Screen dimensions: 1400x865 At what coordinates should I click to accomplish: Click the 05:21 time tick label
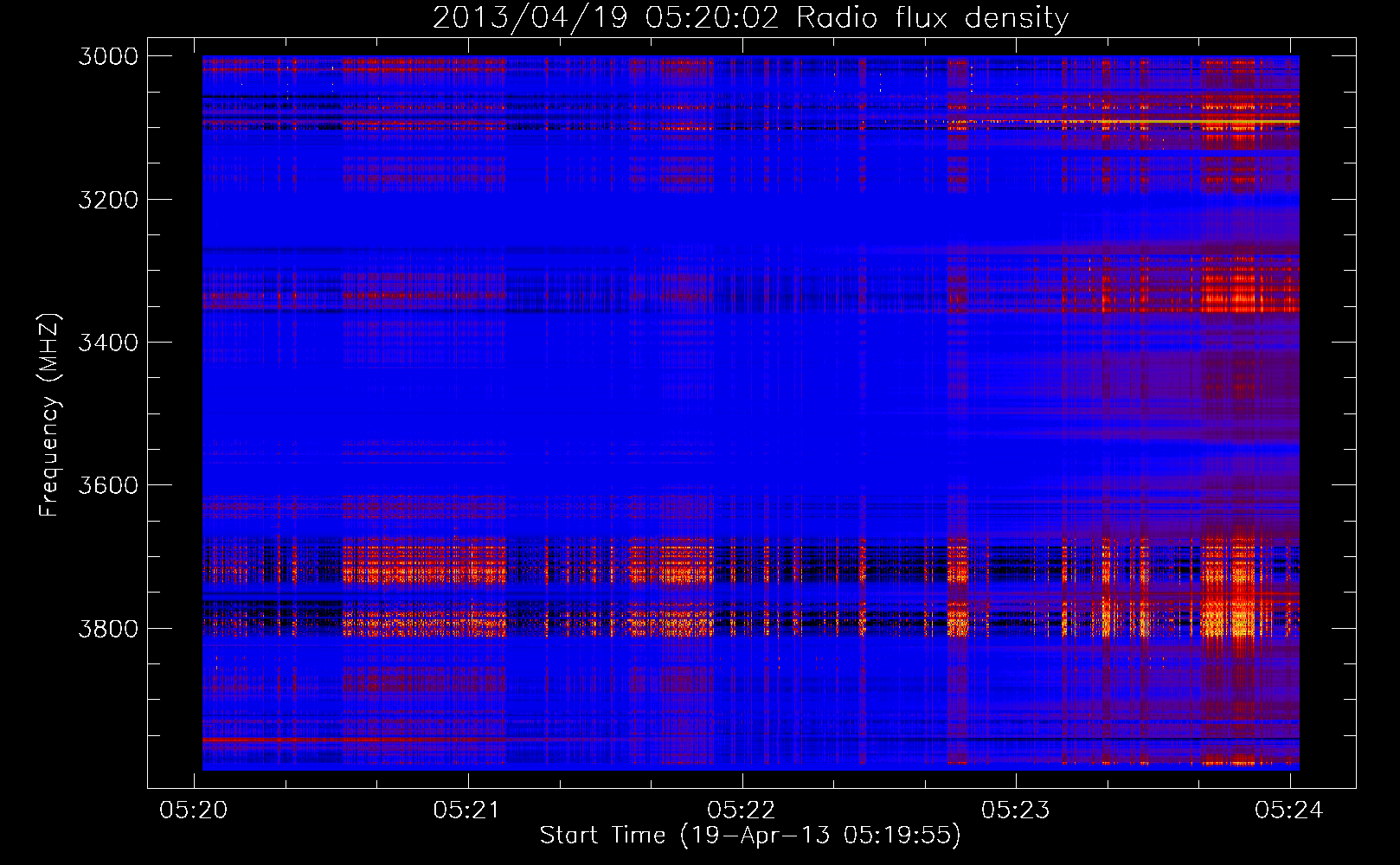coord(467,810)
